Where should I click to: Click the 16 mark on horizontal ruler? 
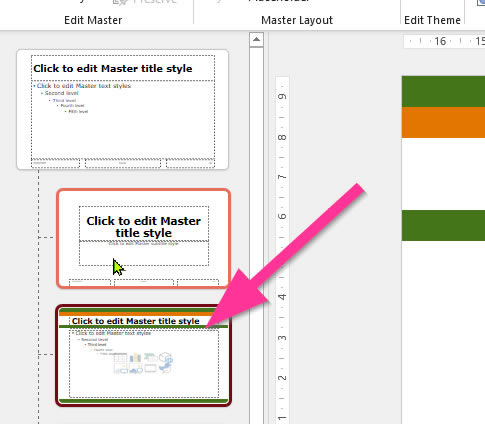click(x=440, y=41)
